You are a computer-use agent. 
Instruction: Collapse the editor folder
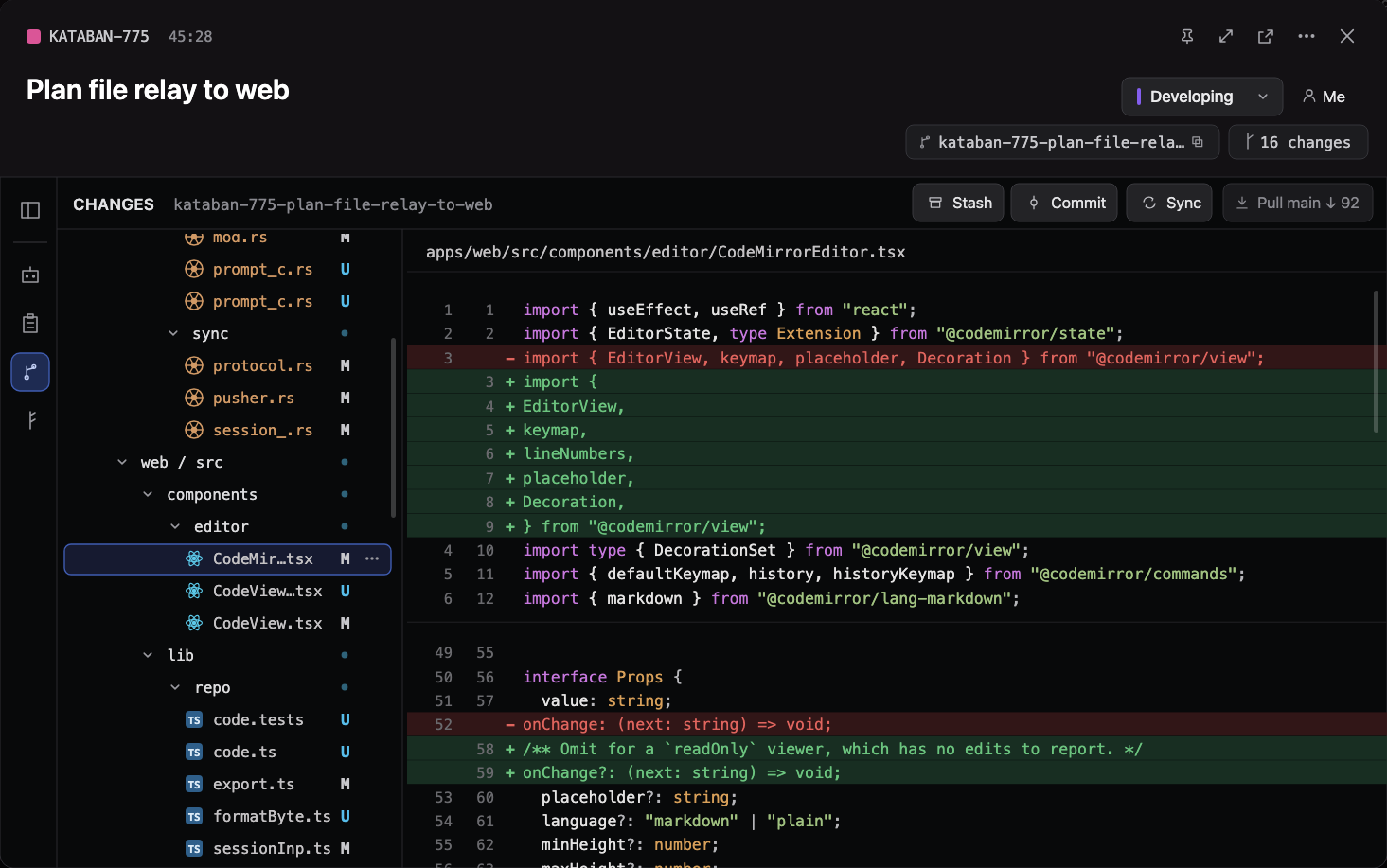175,526
